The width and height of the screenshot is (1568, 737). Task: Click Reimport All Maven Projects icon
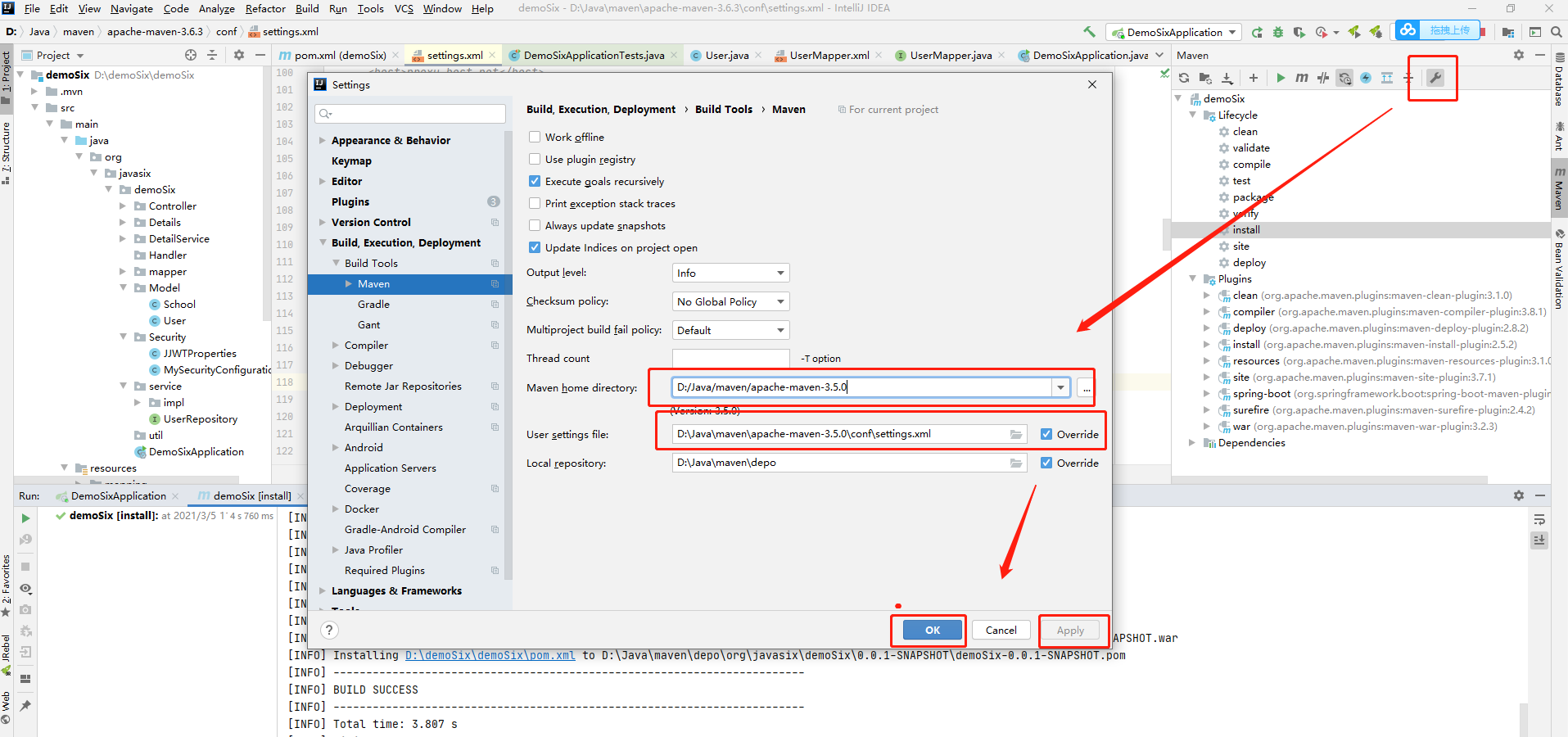point(1184,78)
